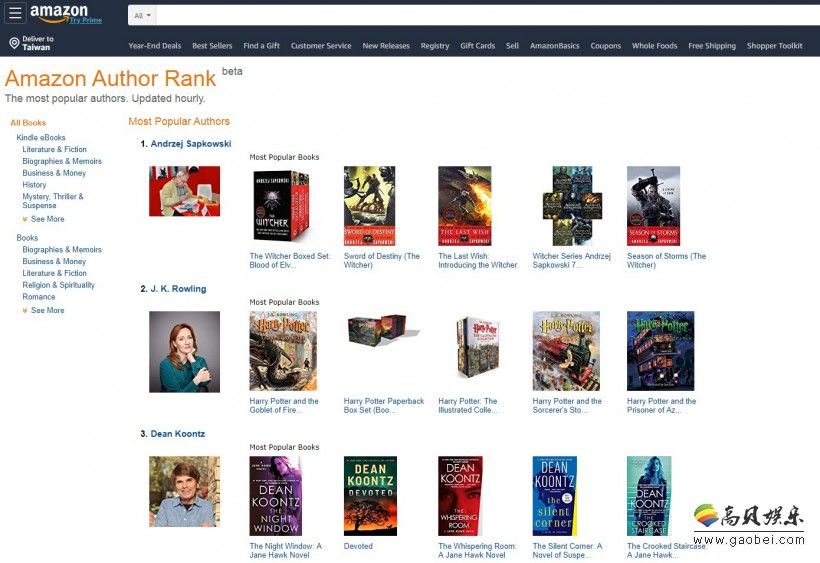The width and height of the screenshot is (820, 563).
Task: Open Harry Potter Paperback Box Set thumbnail
Action: [x=383, y=329]
